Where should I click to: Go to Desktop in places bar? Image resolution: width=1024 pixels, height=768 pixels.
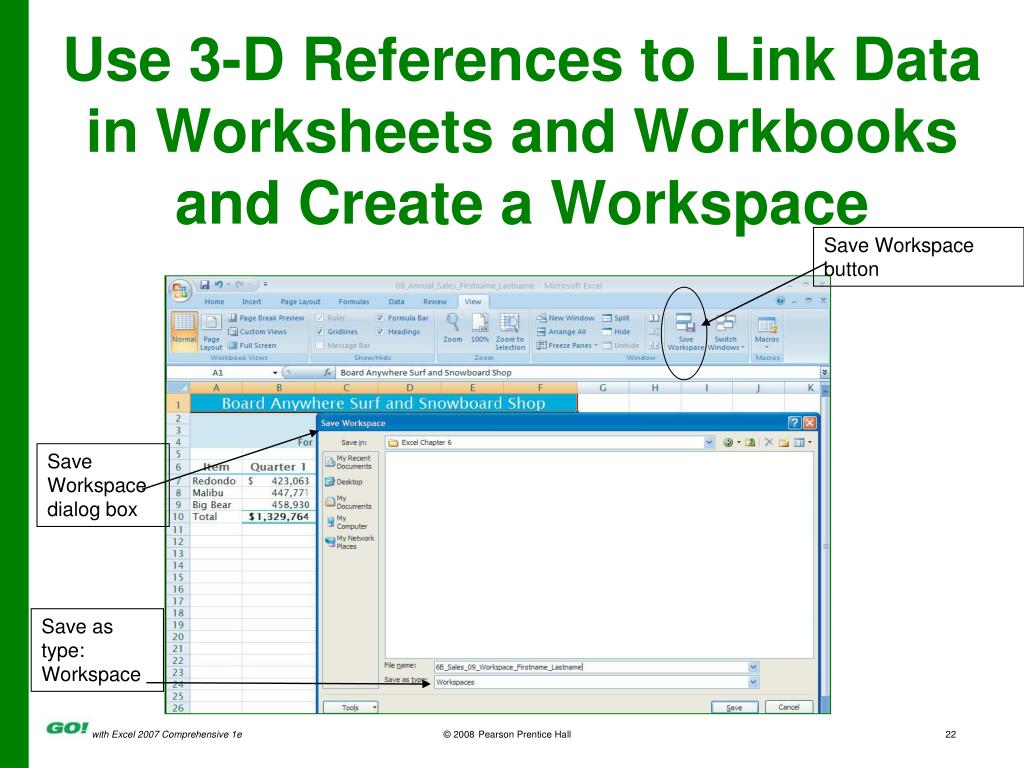point(344,482)
